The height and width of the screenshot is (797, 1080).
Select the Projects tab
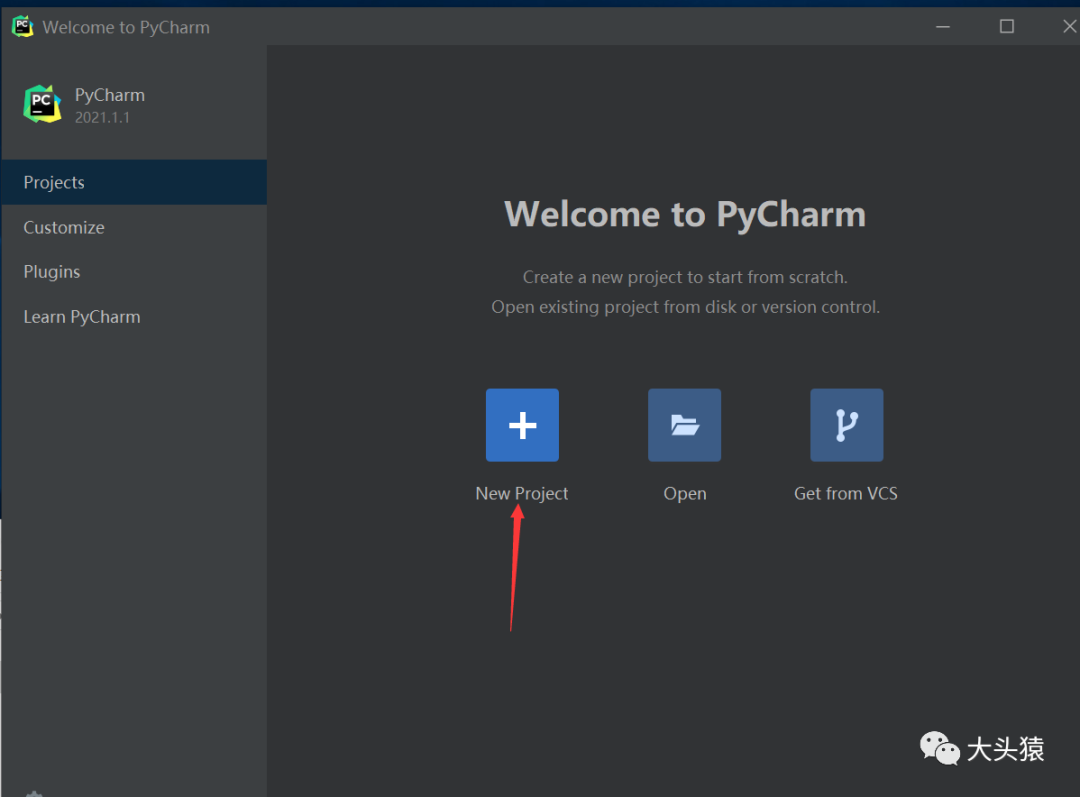click(x=134, y=183)
